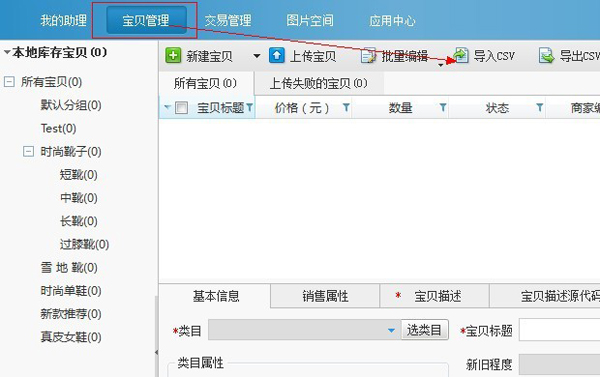Click the 数量 column header
600x377 pixels.
[401, 108]
